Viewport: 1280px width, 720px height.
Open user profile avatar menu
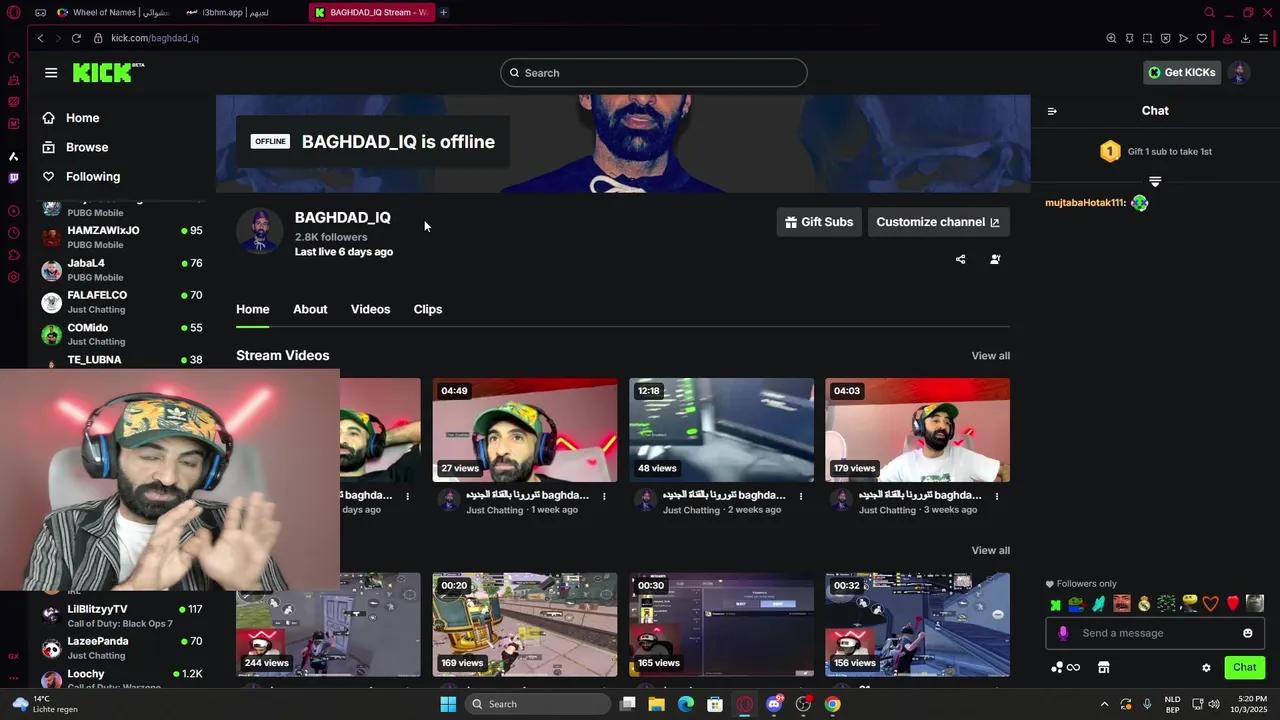coord(1239,72)
